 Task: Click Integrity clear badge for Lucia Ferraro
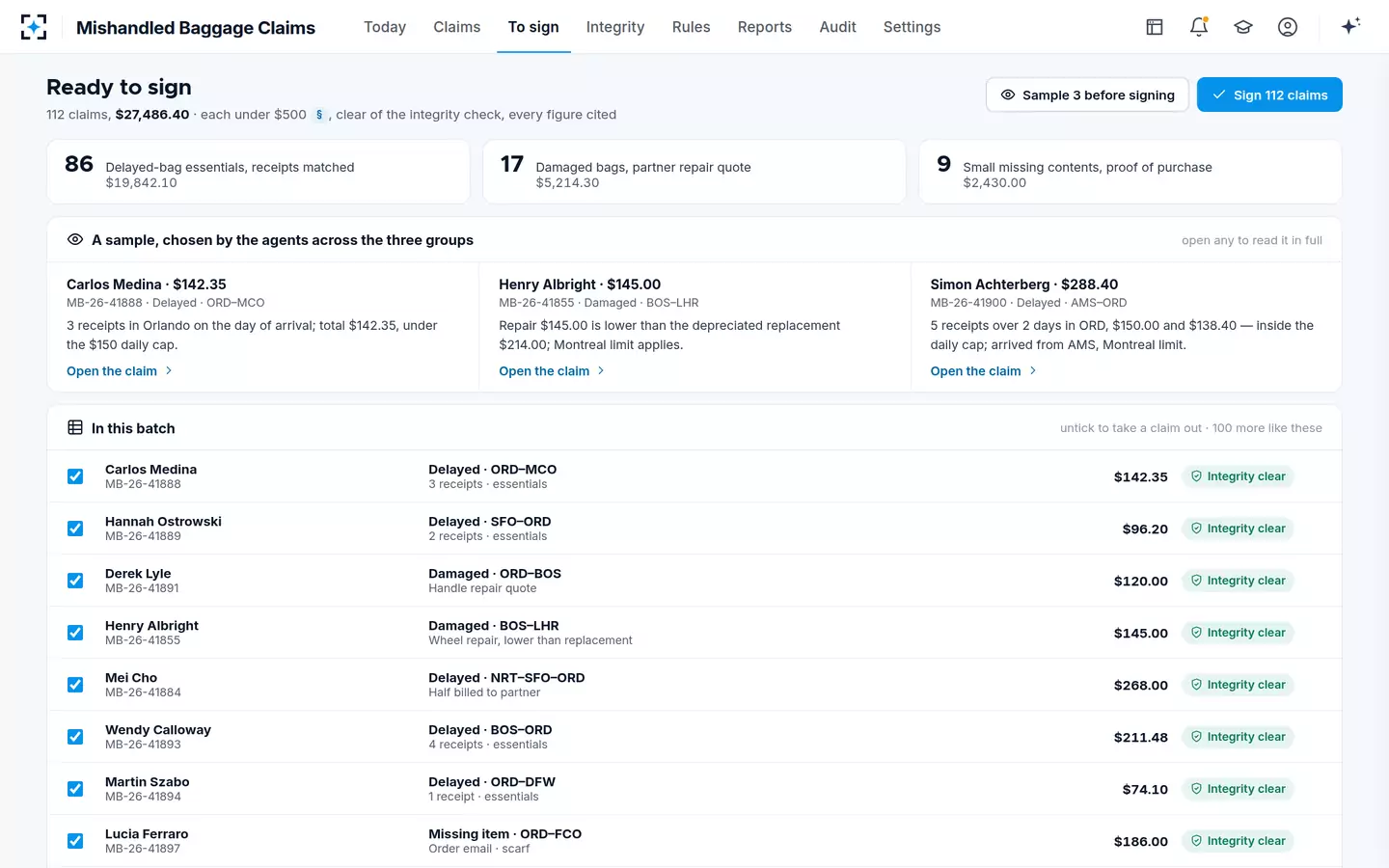(x=1238, y=841)
